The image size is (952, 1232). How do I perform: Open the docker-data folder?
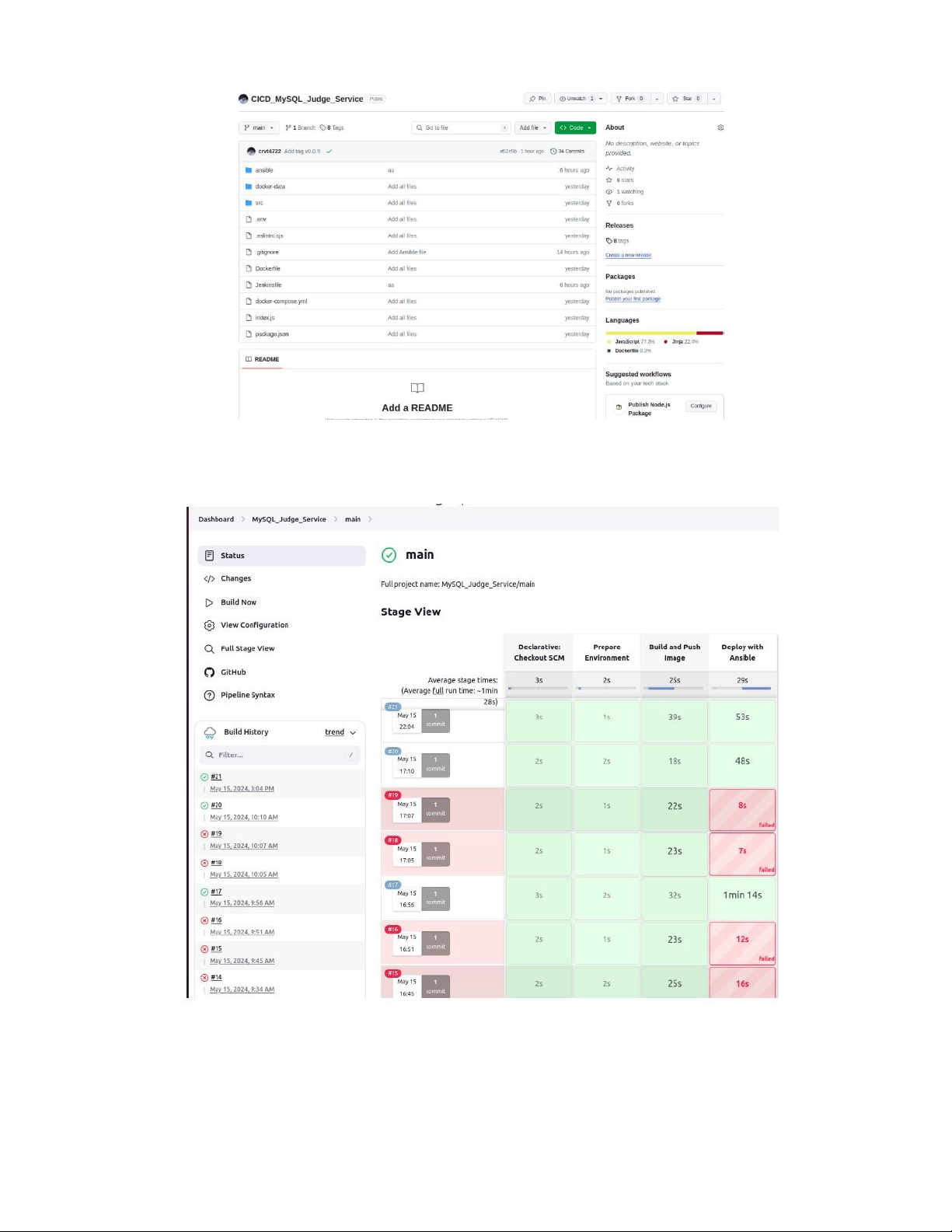pyautogui.click(x=270, y=187)
